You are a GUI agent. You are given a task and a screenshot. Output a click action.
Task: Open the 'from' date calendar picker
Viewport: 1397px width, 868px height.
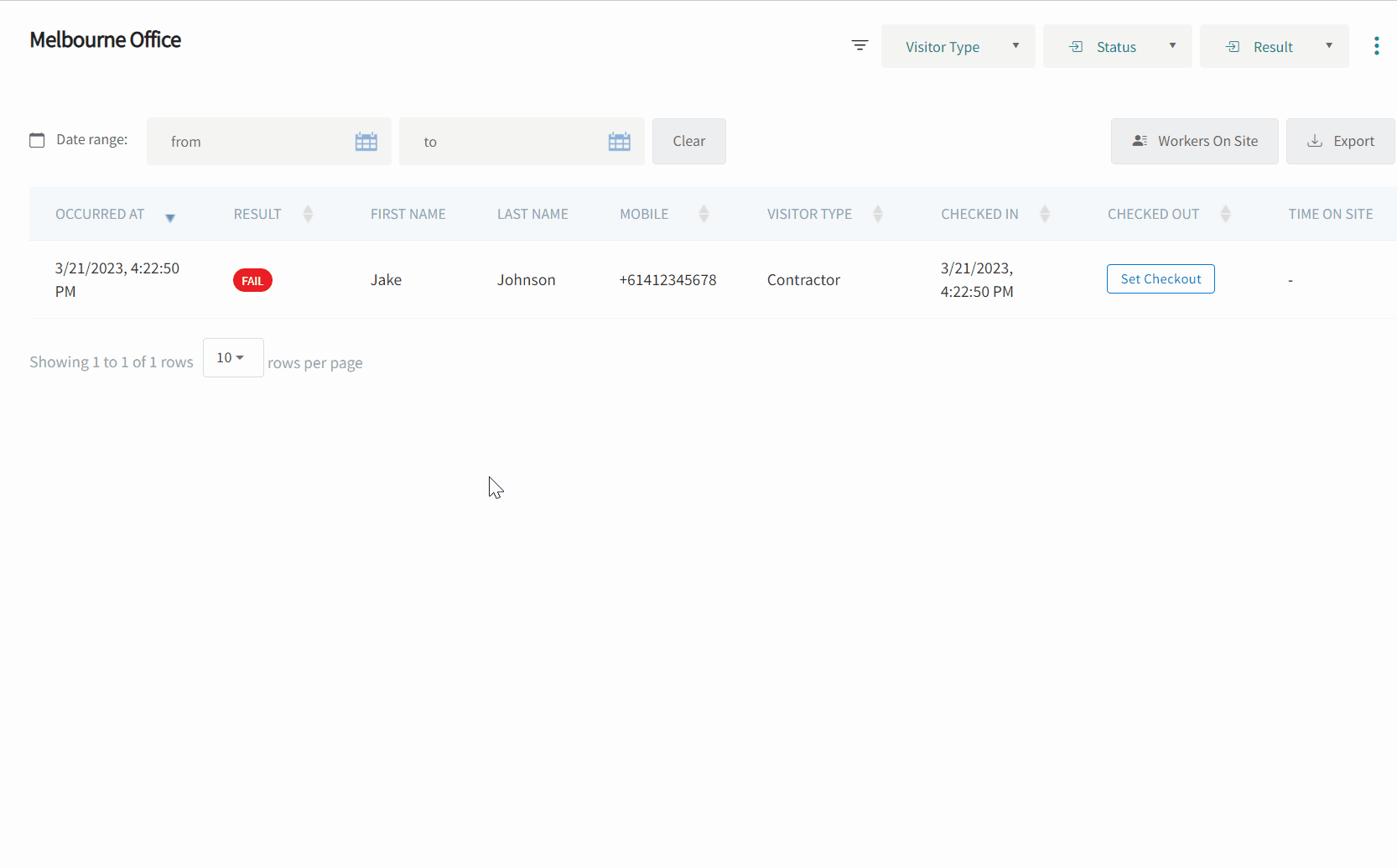[x=366, y=142]
